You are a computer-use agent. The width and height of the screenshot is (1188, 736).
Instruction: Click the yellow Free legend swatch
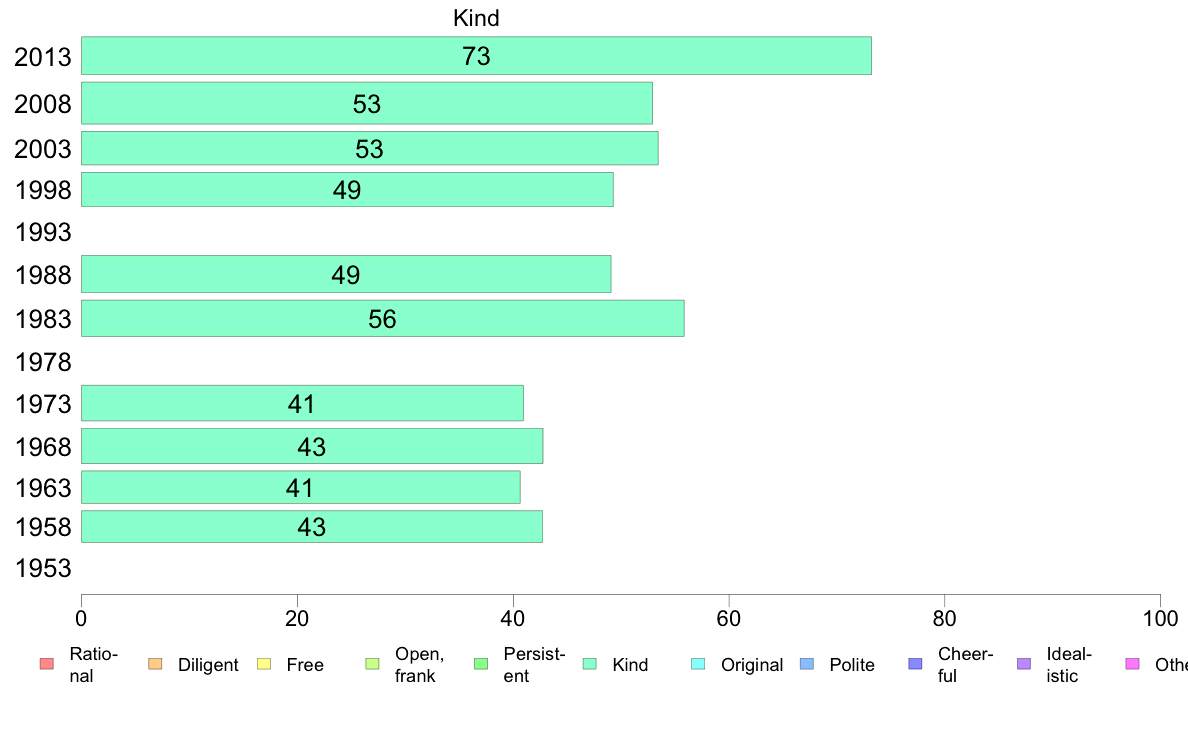coord(264,664)
